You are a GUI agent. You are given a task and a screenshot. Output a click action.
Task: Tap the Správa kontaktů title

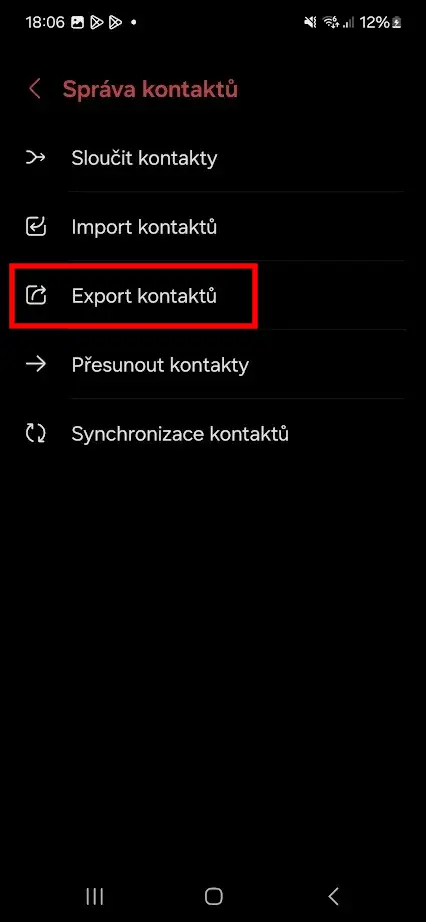[150, 89]
